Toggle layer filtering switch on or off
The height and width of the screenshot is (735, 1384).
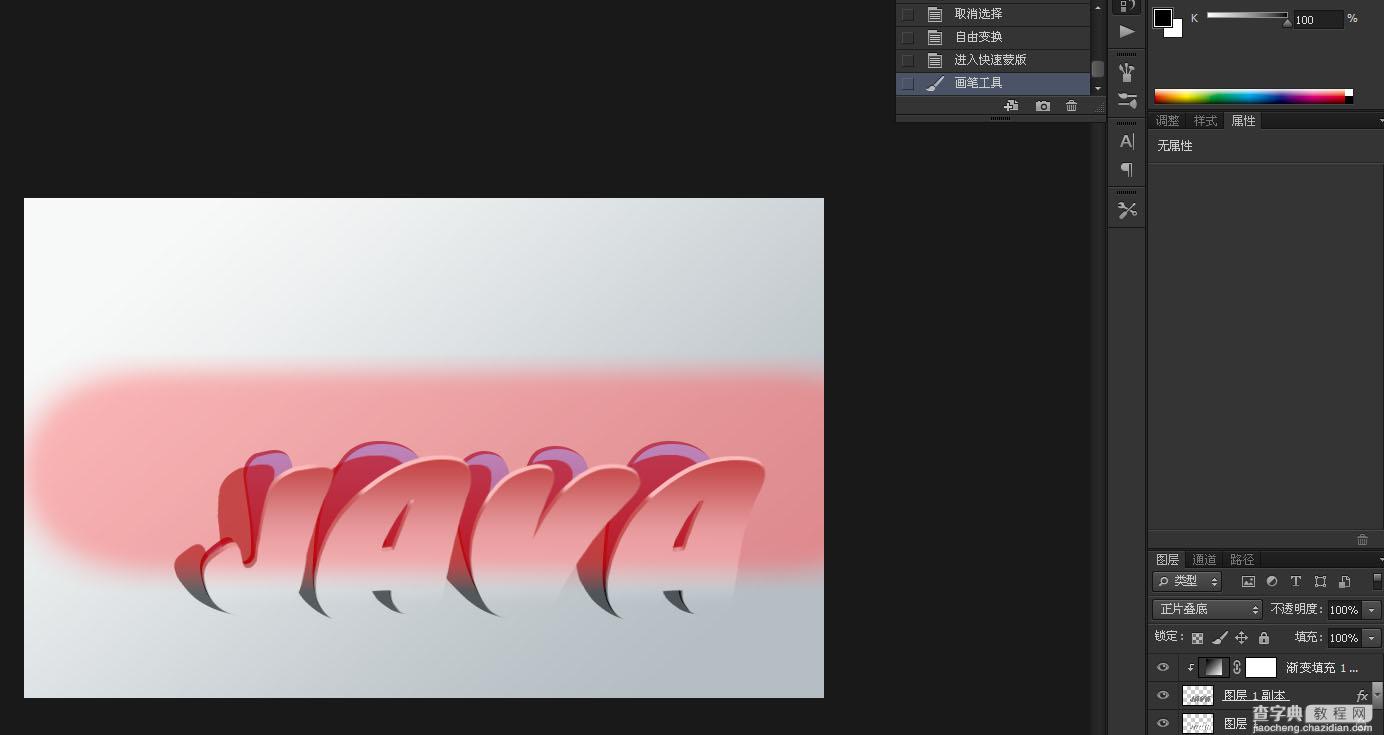pyautogui.click(x=1377, y=581)
